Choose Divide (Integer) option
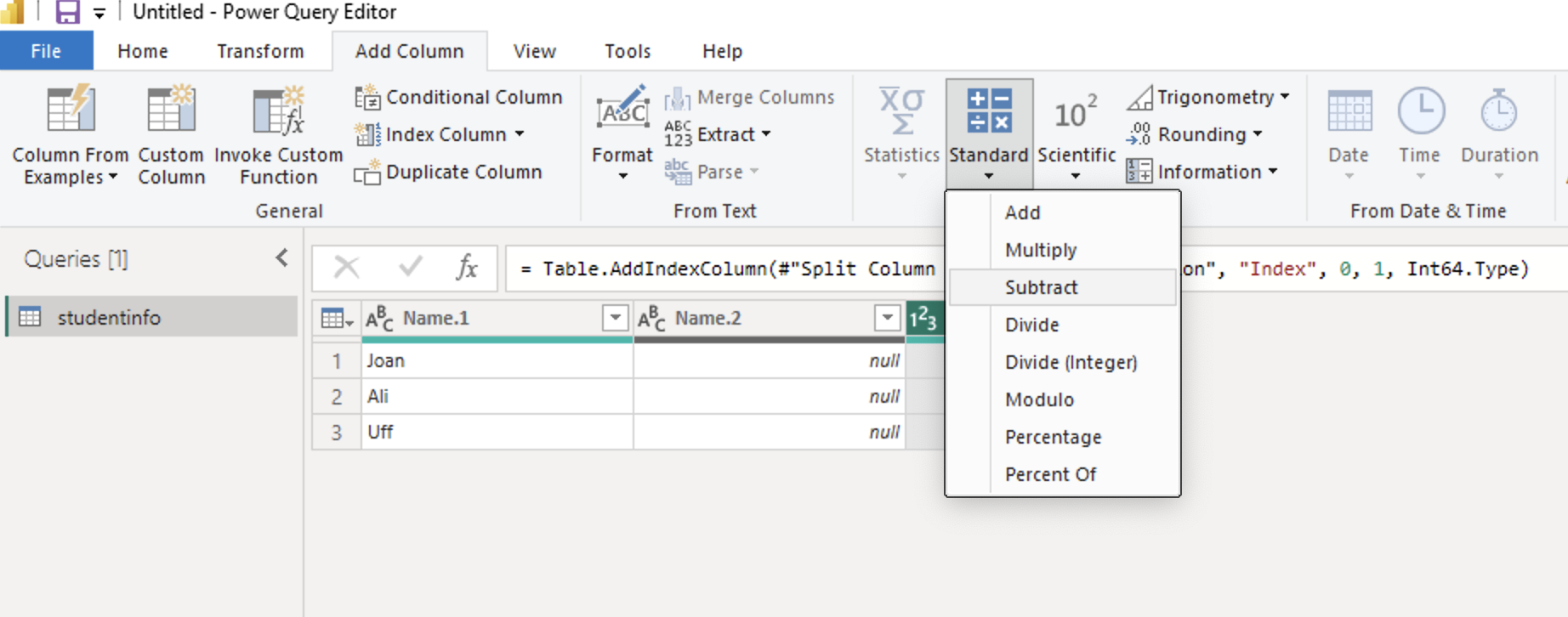The width and height of the screenshot is (1568, 617). pos(1063,362)
